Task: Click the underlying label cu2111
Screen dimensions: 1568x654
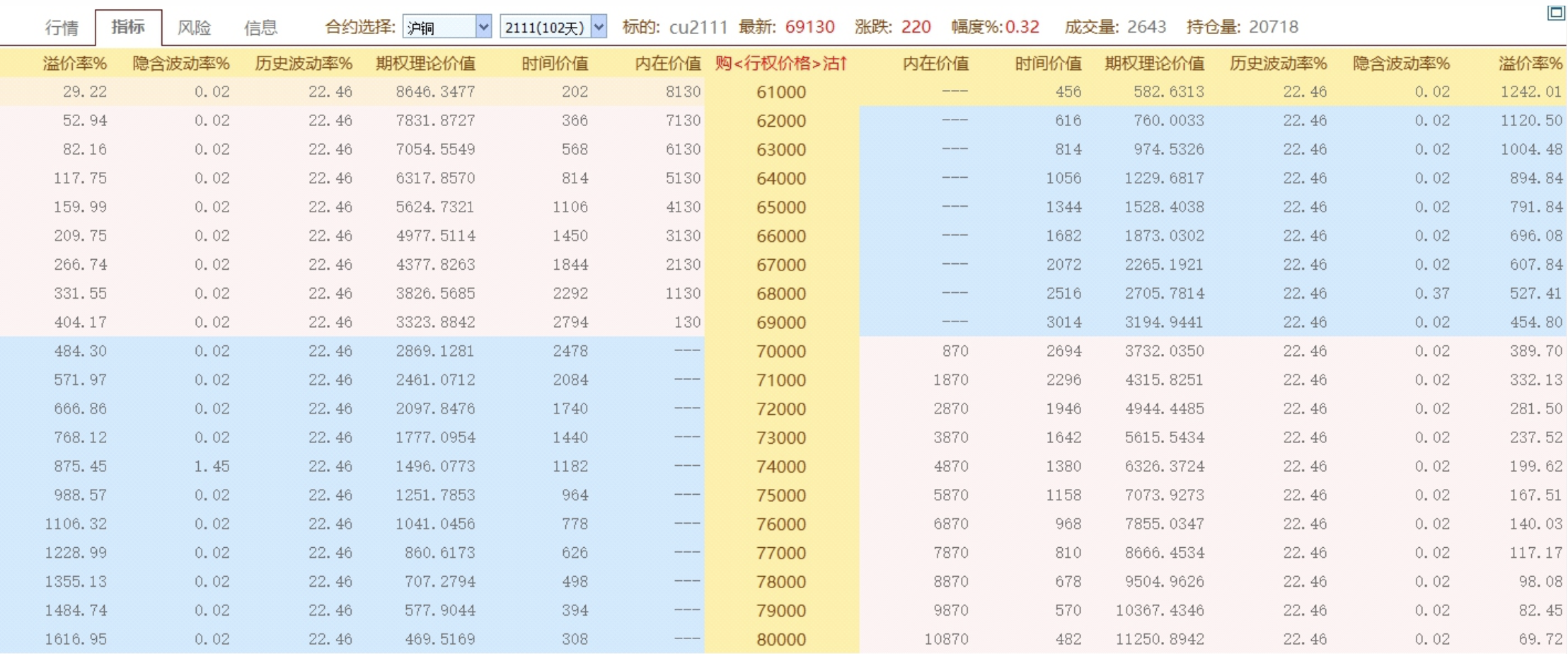Action: click(x=697, y=27)
